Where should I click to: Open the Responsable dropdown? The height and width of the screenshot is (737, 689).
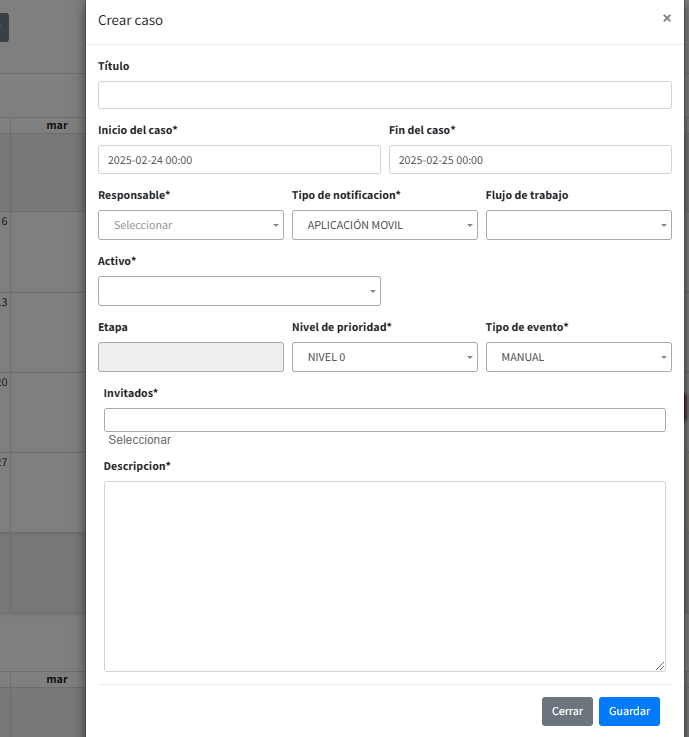[x=190, y=225]
